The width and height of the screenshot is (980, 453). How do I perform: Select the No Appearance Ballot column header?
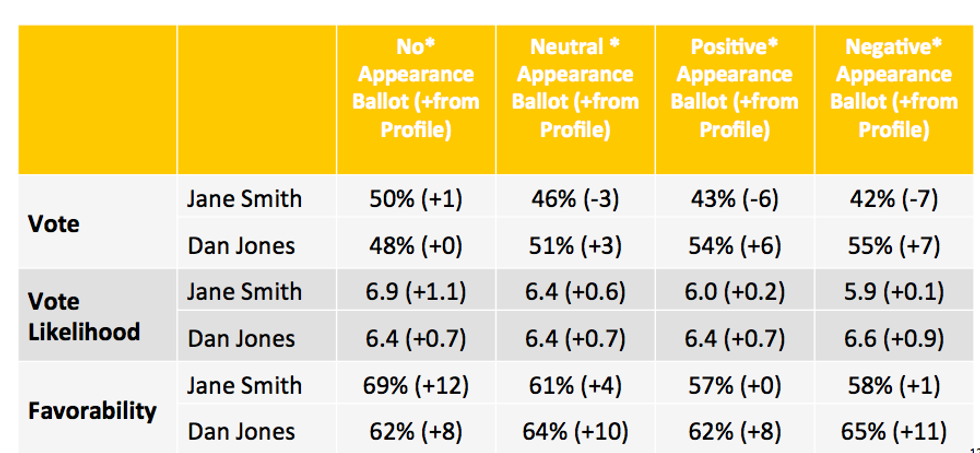coord(416,100)
